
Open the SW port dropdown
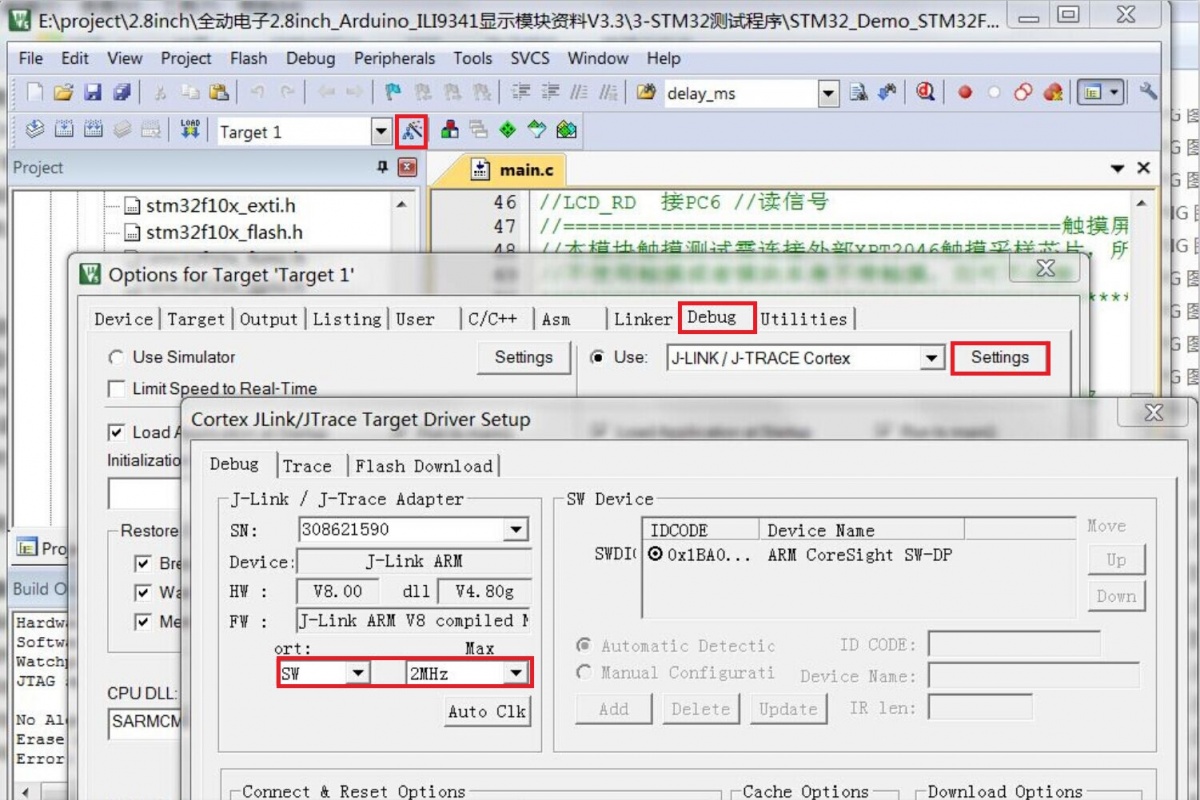click(x=357, y=673)
